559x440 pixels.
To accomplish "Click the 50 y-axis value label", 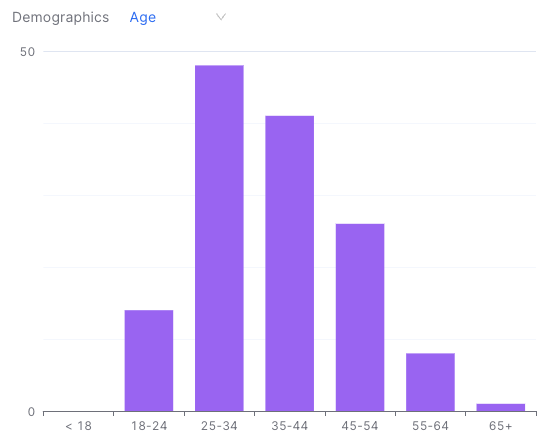I will click(x=27, y=52).
